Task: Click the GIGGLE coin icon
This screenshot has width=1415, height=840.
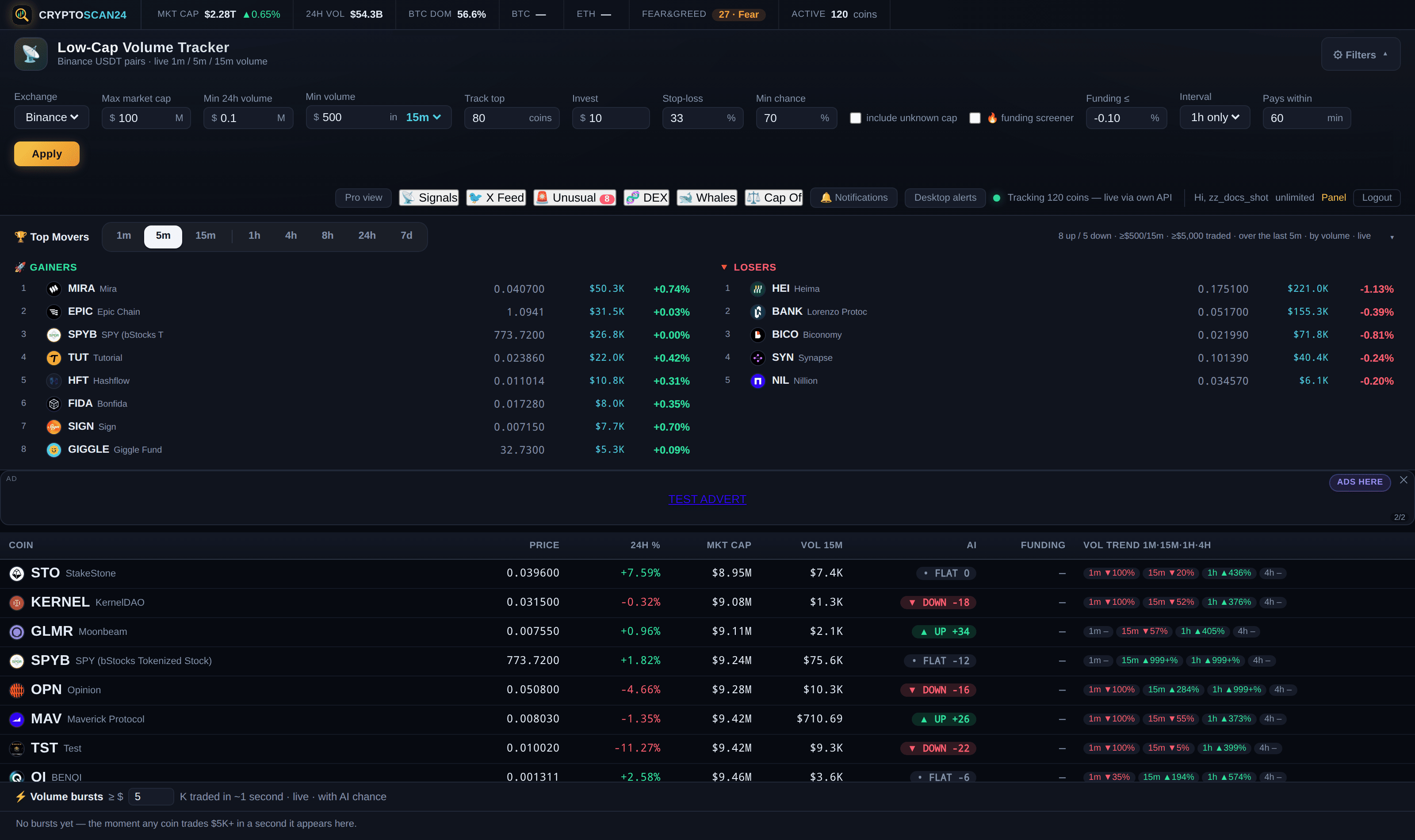Action: point(54,450)
